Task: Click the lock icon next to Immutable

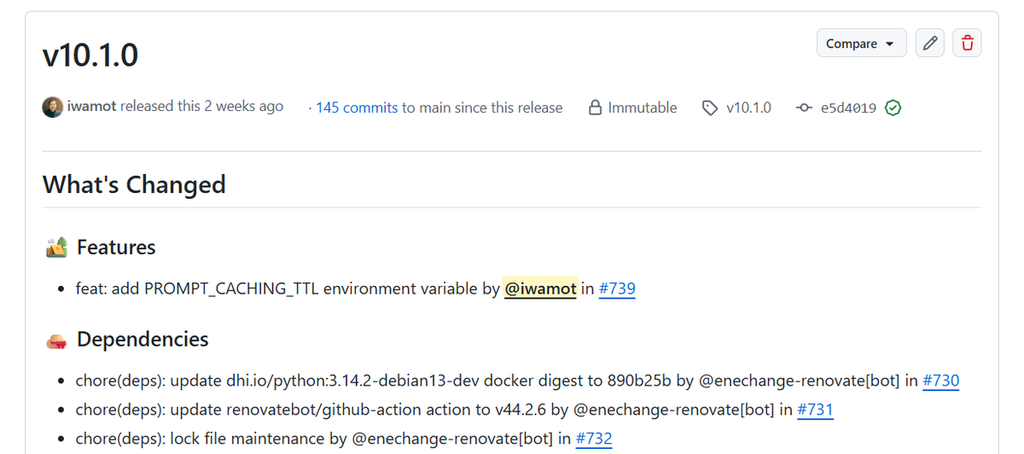Action: pyautogui.click(x=595, y=108)
